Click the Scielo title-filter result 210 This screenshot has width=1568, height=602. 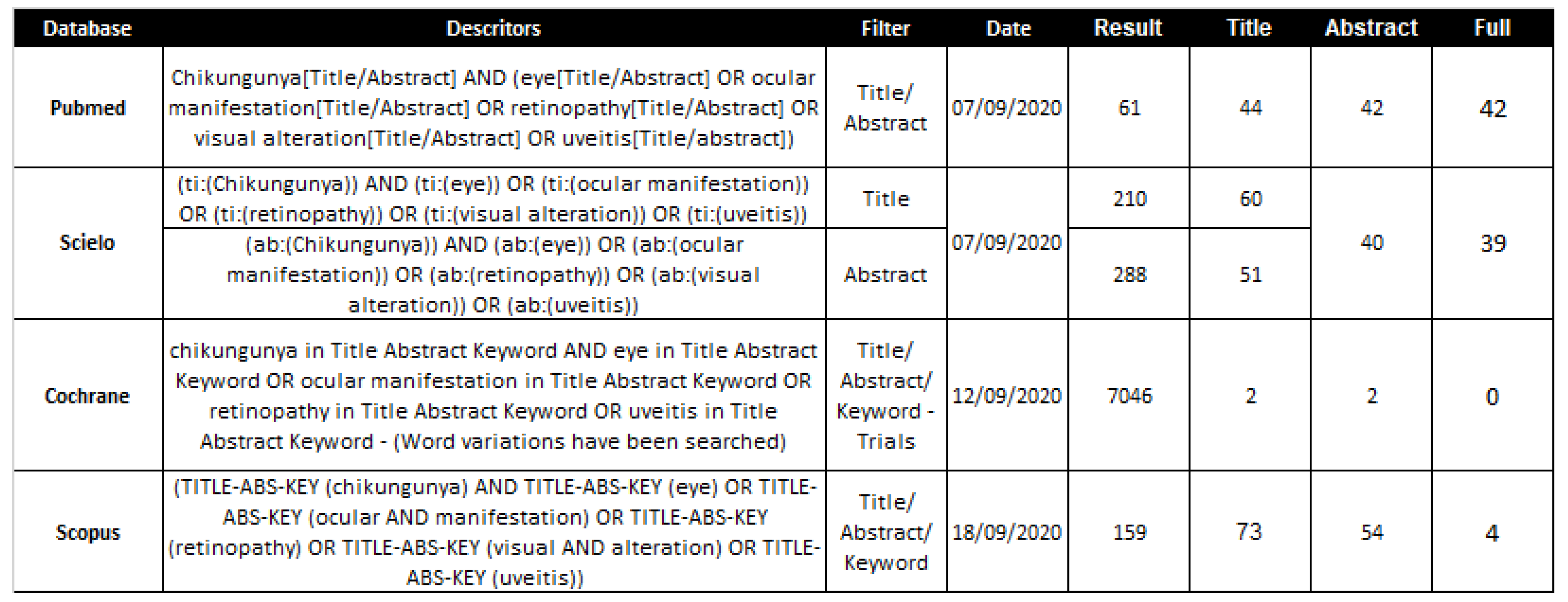1129,199
